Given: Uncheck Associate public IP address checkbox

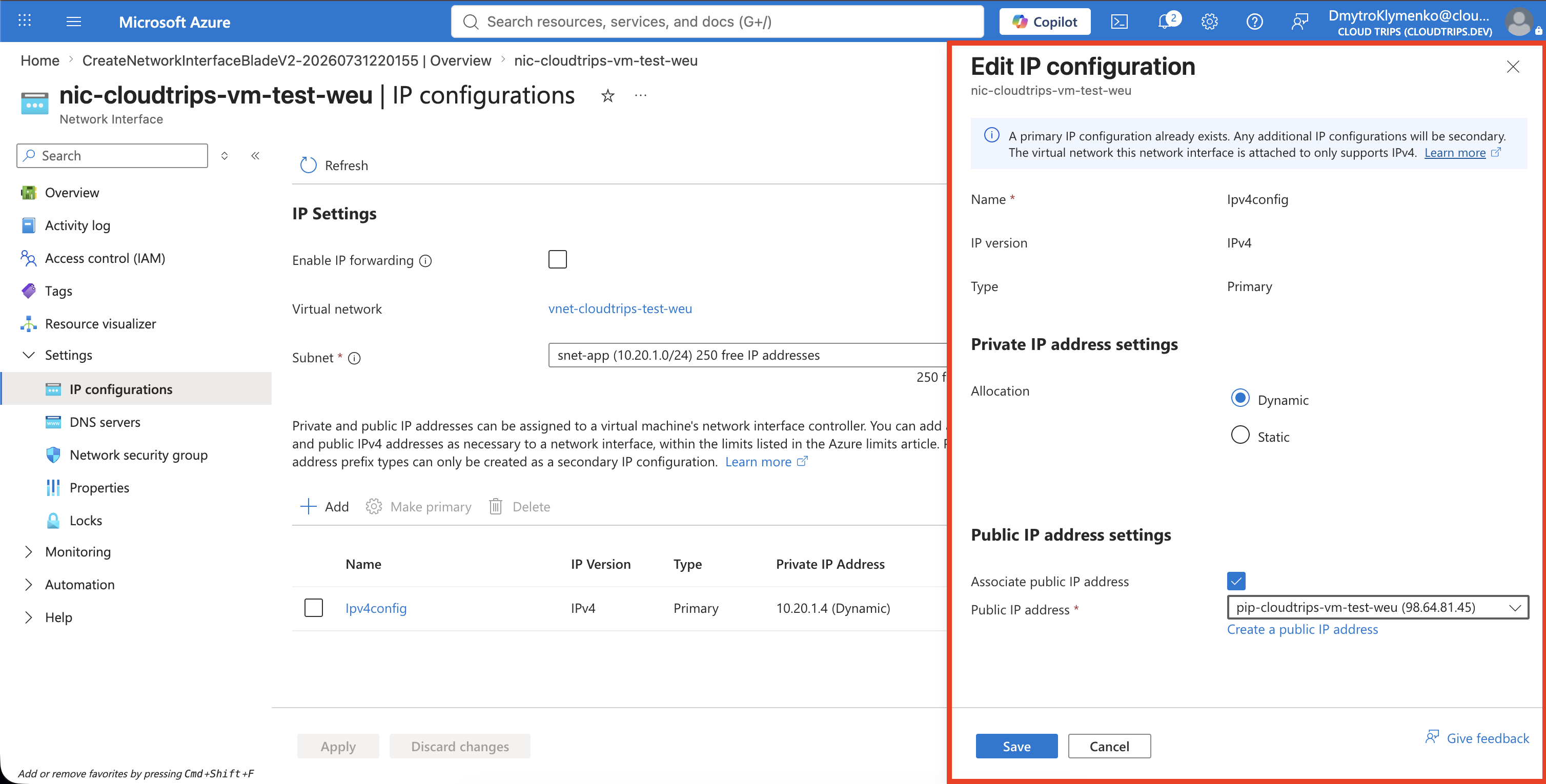Looking at the screenshot, I should click(x=1236, y=581).
